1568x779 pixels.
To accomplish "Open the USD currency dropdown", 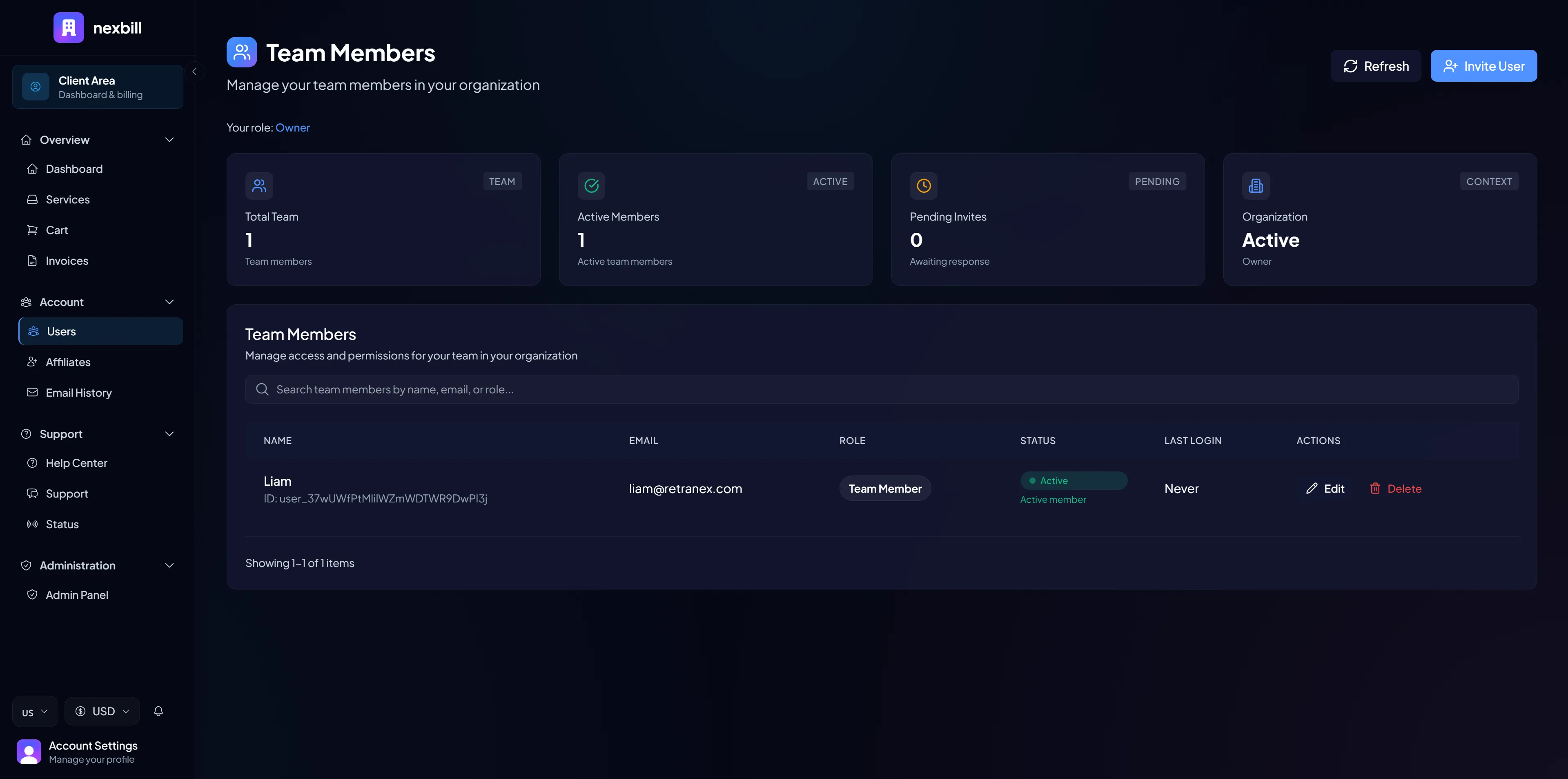I will click(x=102, y=711).
